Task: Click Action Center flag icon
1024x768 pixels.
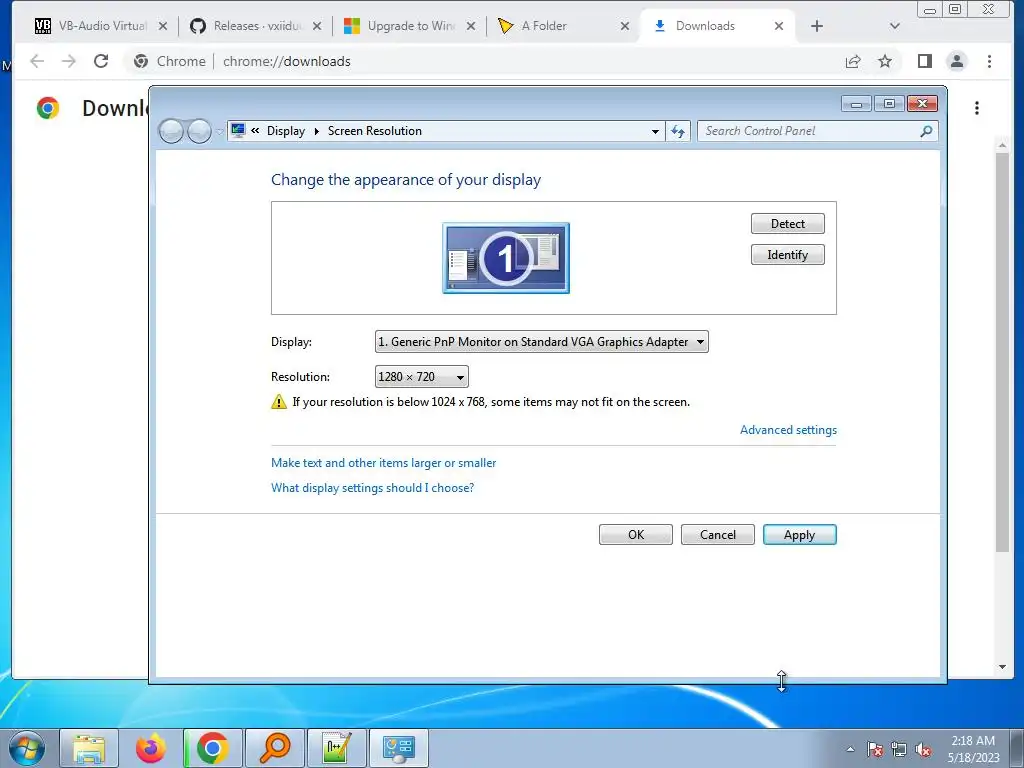Action: point(875,749)
